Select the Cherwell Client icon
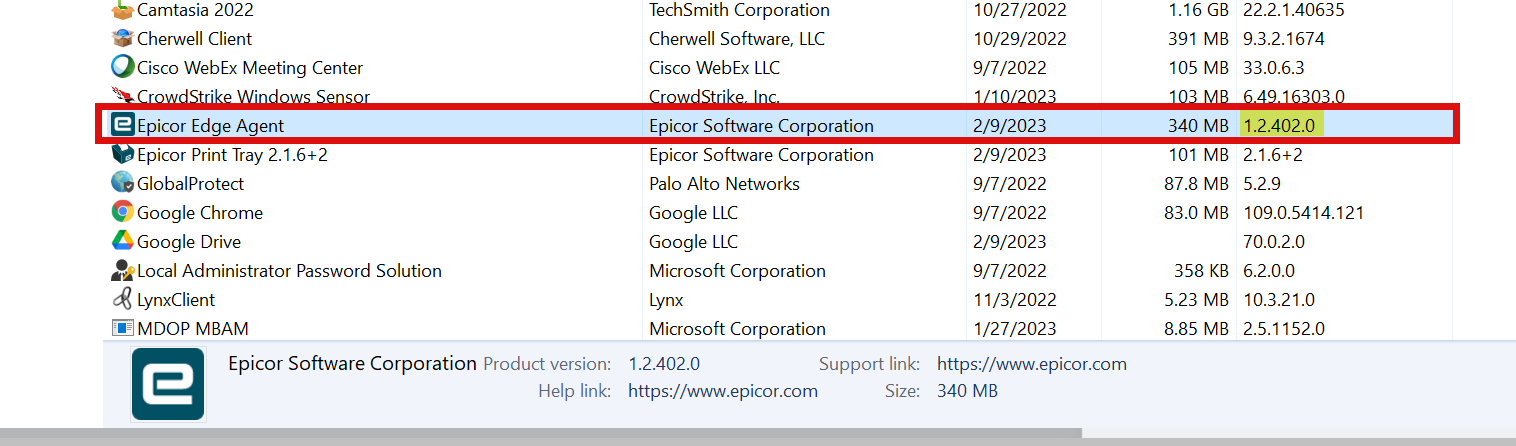 point(122,39)
